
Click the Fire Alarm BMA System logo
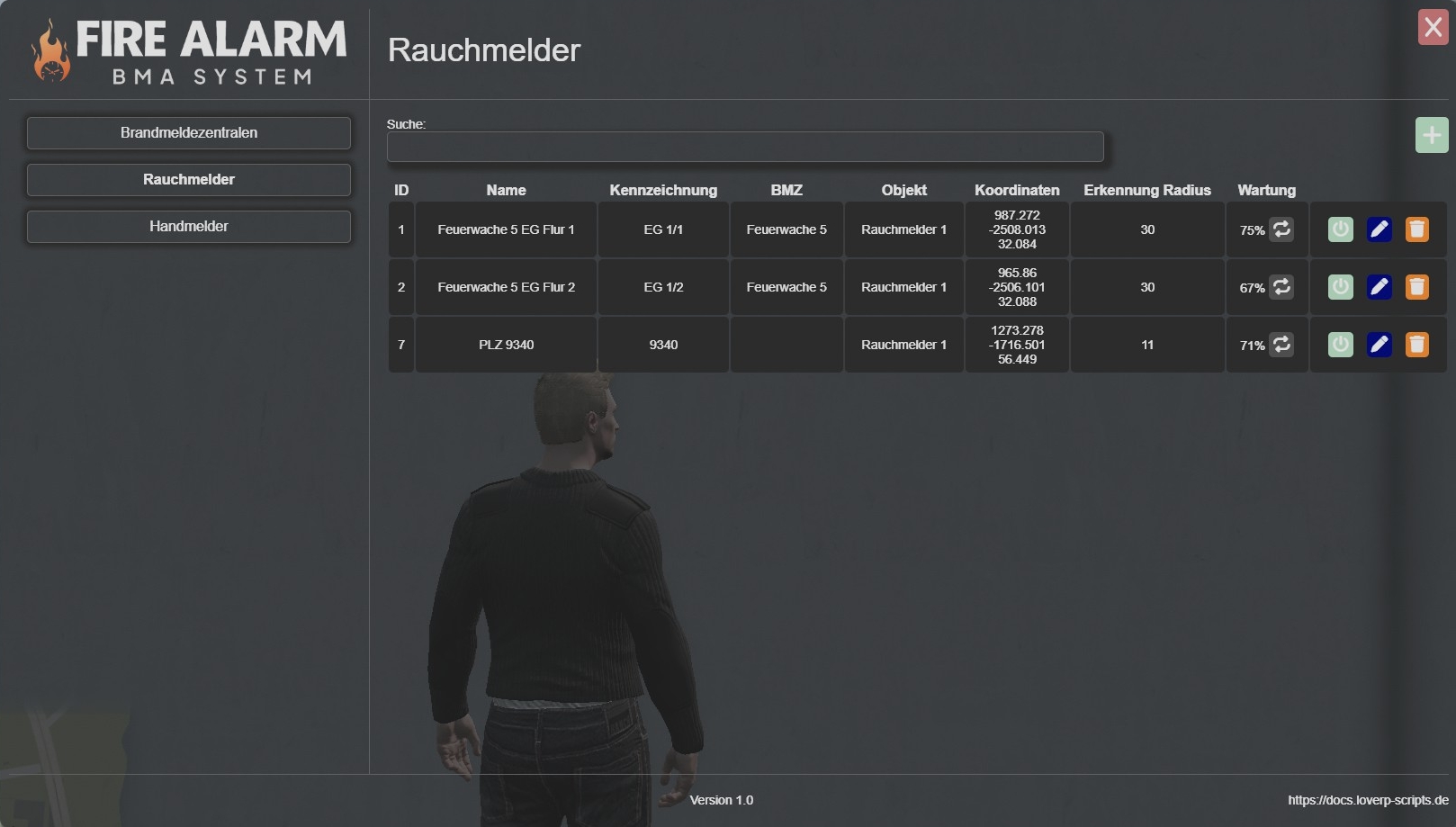[x=189, y=52]
